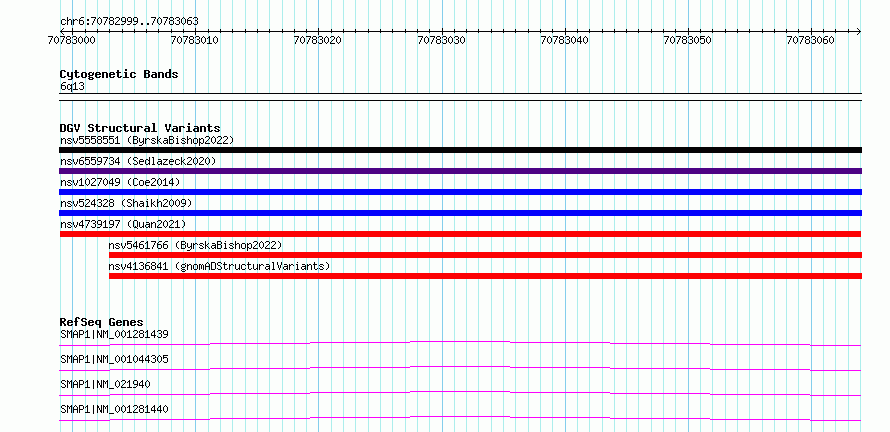This screenshot has width=890, height=432.
Task: Click the red nsv5461766 variant bar
Action: (x=485, y=255)
